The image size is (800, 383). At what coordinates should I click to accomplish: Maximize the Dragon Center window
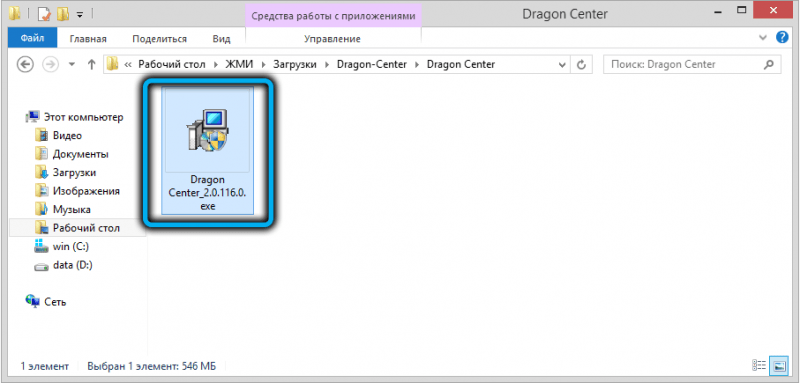coord(741,9)
